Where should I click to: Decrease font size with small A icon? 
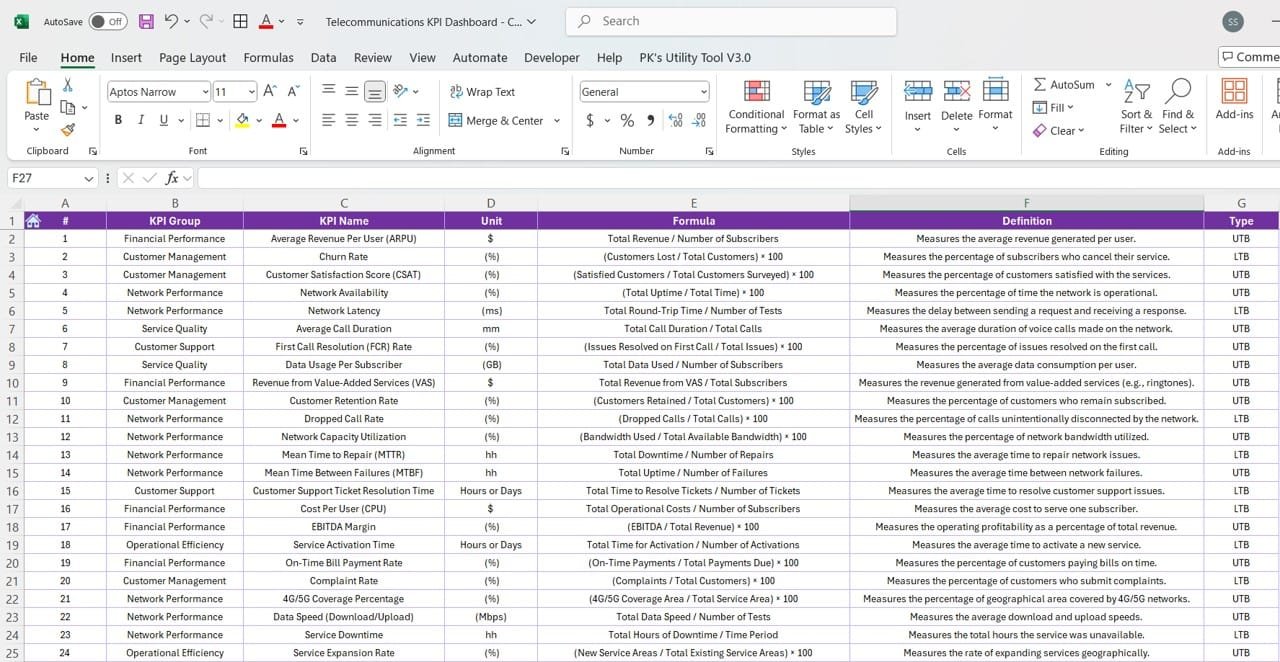tap(293, 91)
